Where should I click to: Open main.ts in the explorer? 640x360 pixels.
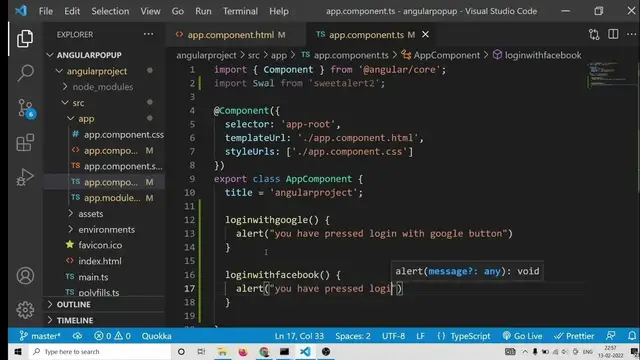coord(93,277)
